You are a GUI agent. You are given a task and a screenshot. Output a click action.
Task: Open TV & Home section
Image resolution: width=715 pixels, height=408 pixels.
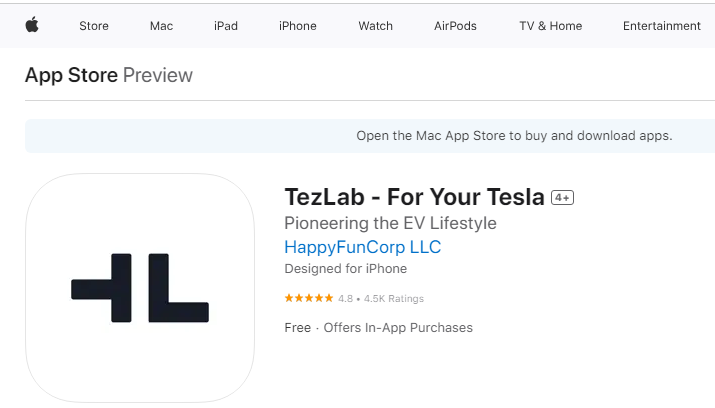tap(550, 26)
